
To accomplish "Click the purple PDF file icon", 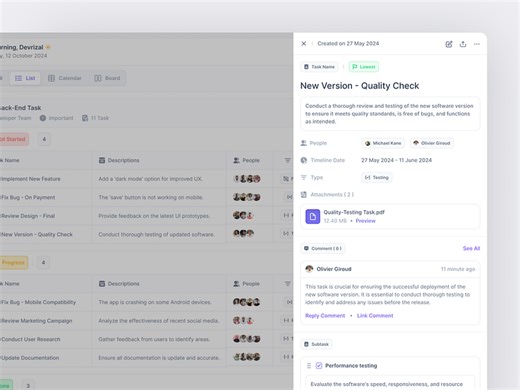I will point(313,217).
